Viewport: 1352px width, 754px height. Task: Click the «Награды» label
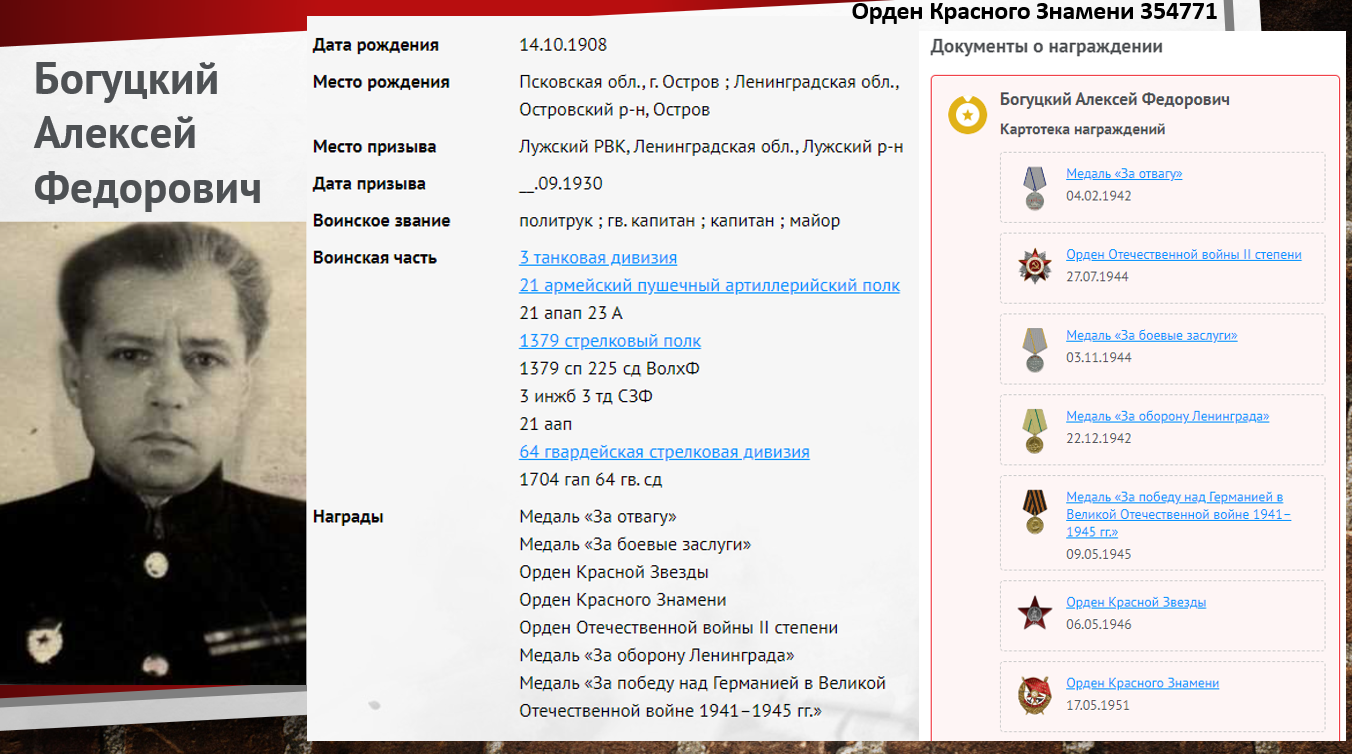click(x=348, y=517)
